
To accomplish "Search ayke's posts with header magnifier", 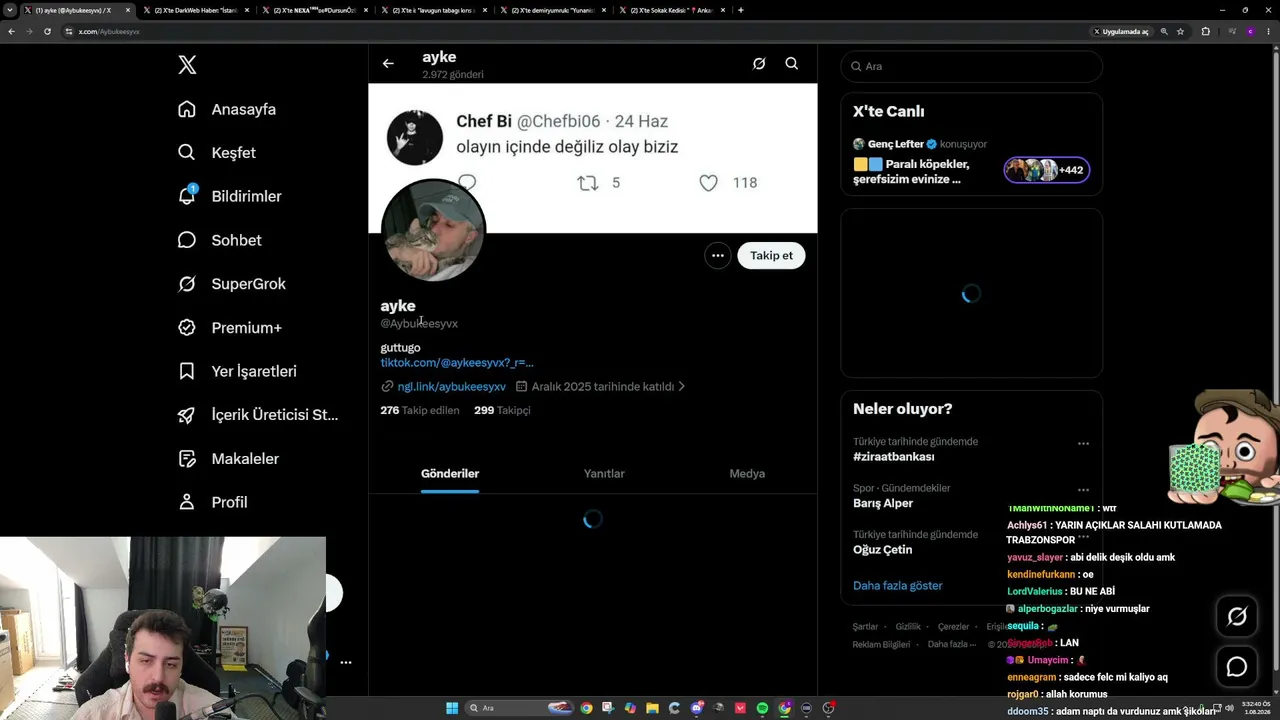I will click(x=791, y=64).
